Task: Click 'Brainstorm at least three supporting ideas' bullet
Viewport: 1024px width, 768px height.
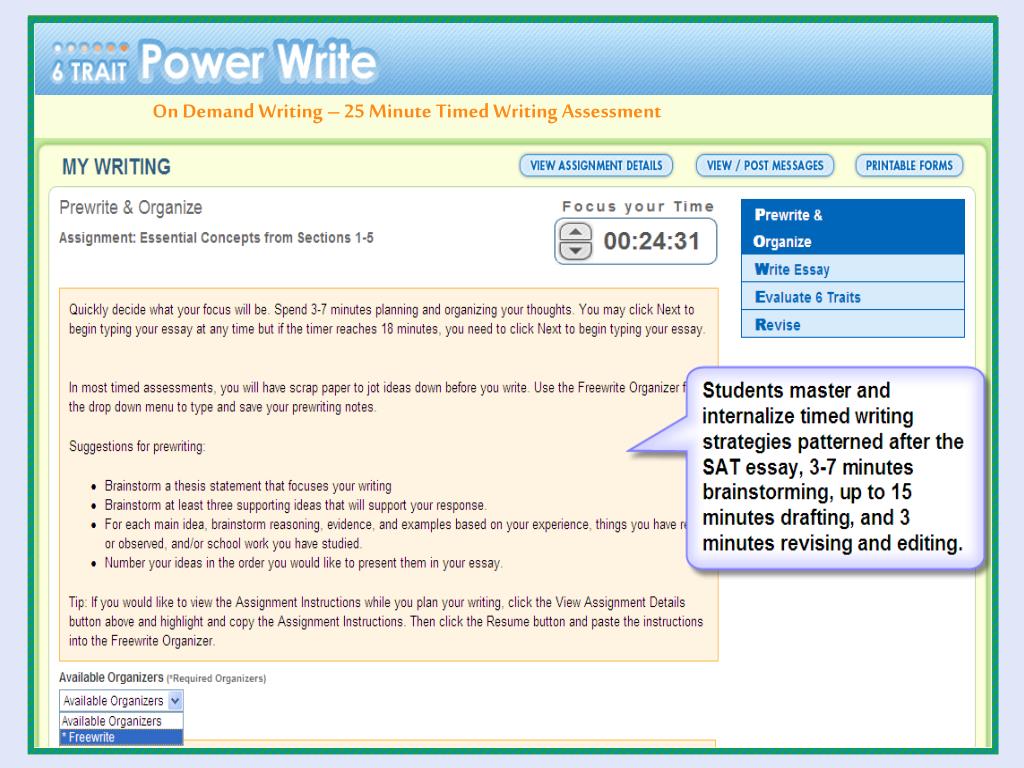Action: tap(295, 505)
